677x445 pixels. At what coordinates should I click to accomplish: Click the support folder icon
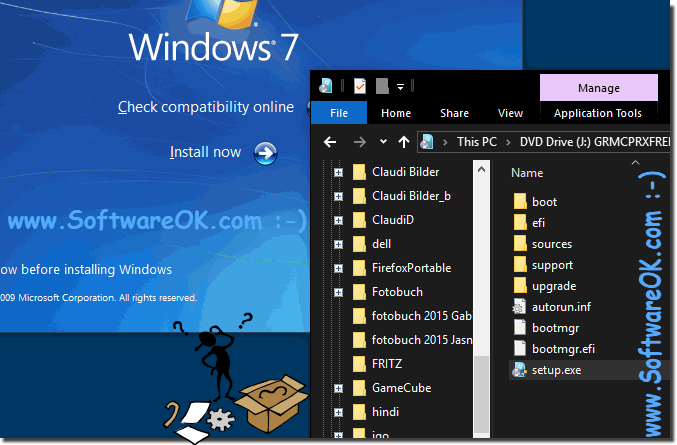[x=520, y=265]
